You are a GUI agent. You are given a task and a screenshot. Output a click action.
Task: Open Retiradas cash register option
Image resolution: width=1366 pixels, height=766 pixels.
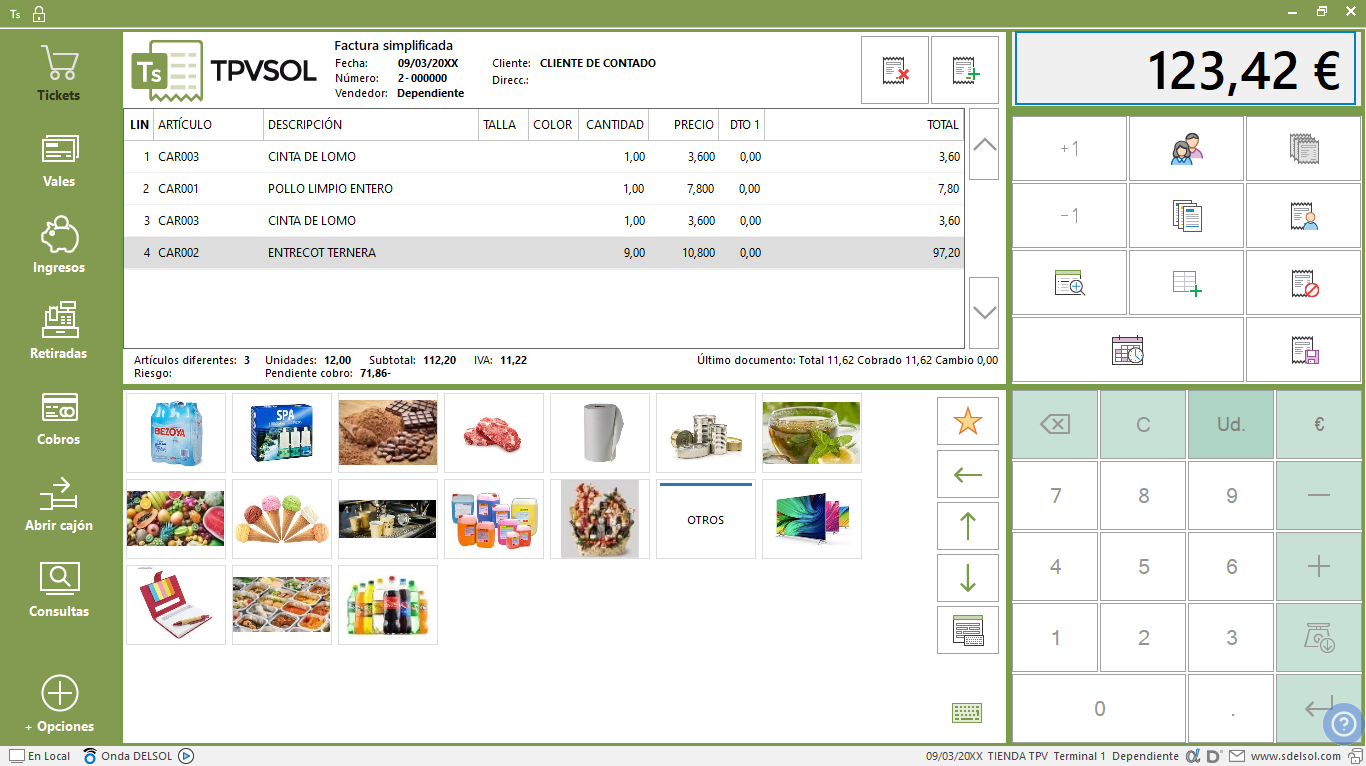point(59,332)
